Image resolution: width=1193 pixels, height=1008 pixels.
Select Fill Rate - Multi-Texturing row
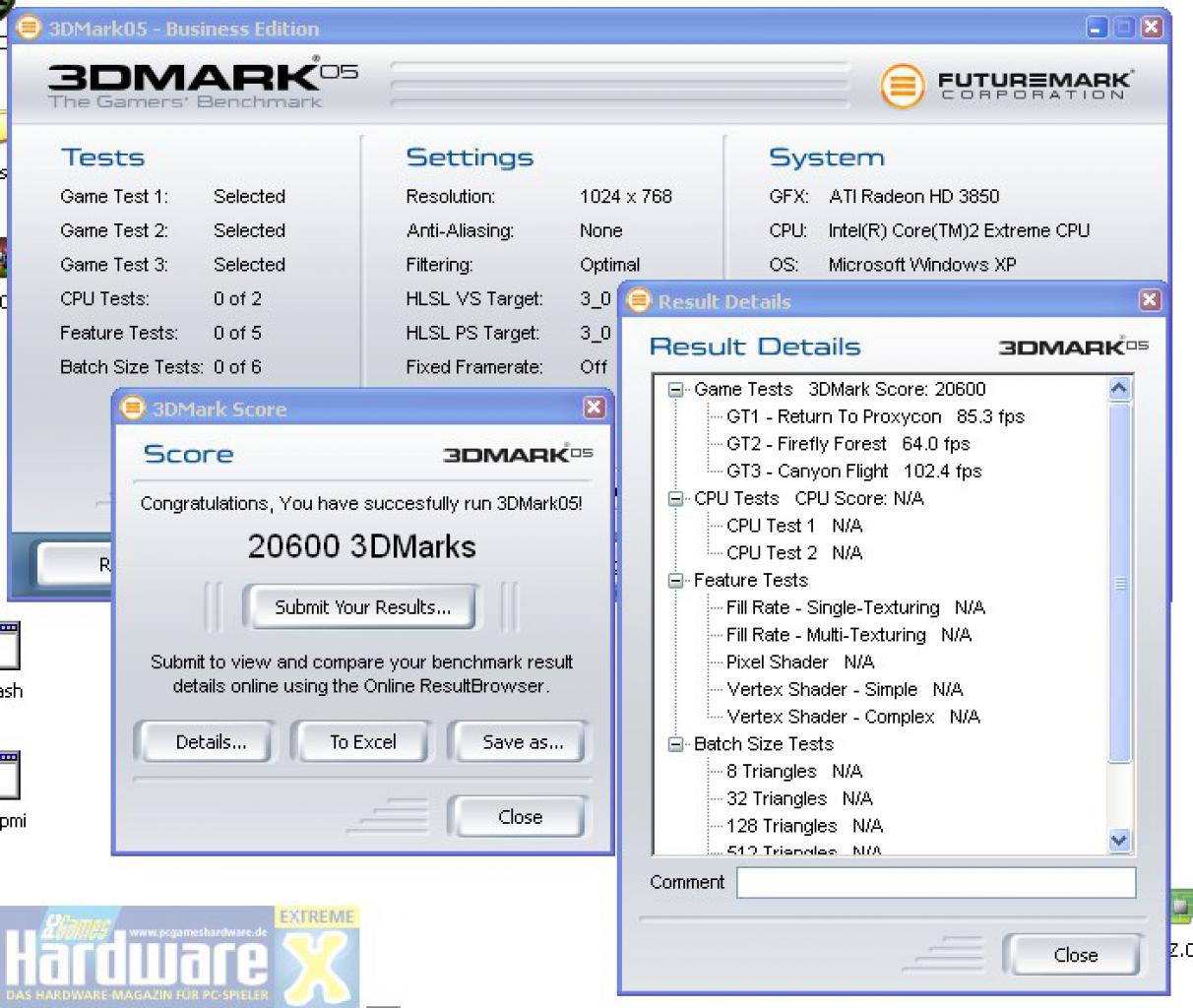click(x=848, y=635)
